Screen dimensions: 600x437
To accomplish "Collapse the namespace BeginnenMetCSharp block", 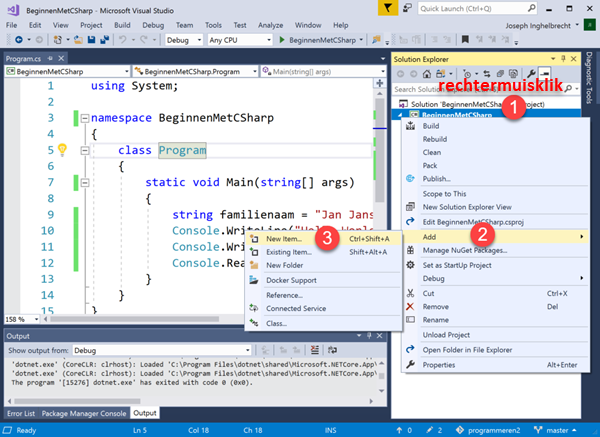I will click(x=85, y=118).
